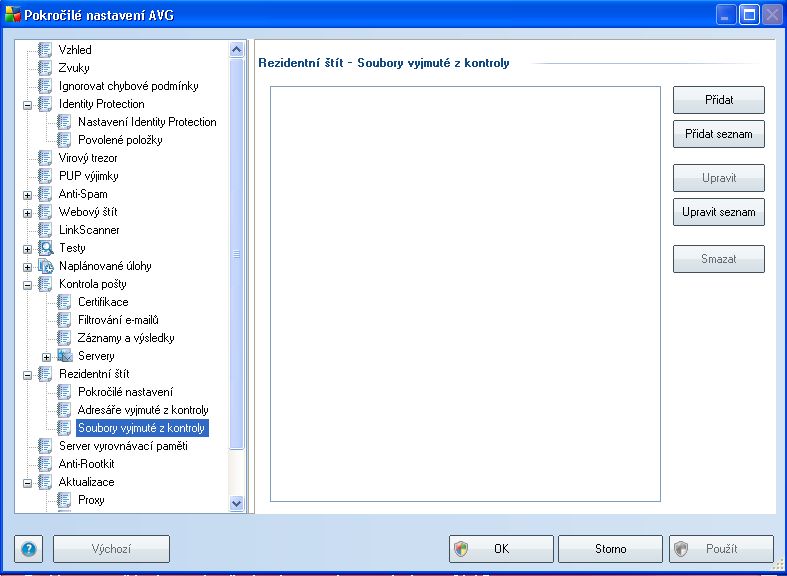This screenshot has height=576, width=787.
Task: Open Virový trezor settings
Action: pyautogui.click(x=88, y=158)
